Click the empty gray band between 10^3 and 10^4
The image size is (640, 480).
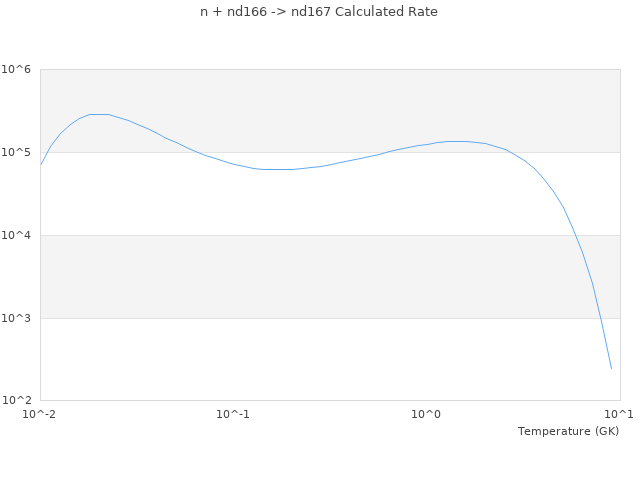(x=300, y=277)
